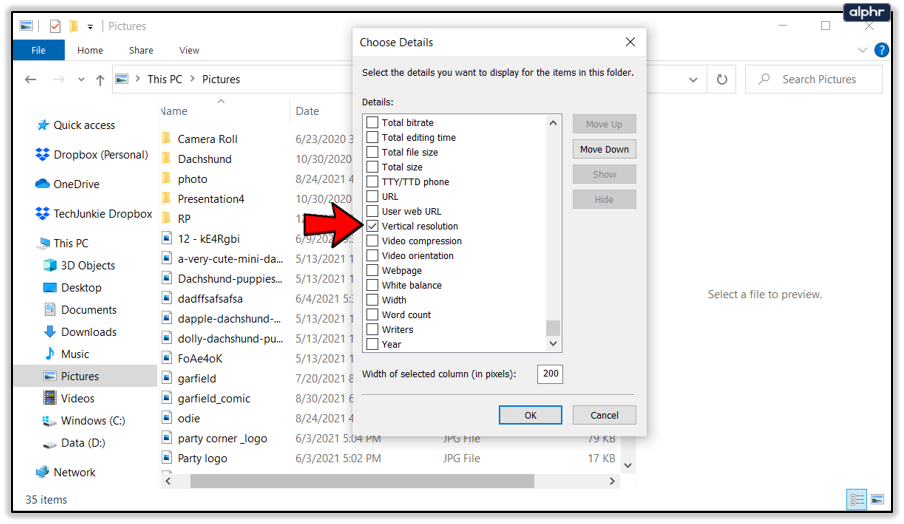
Task: Click the Documents icon in sidebar
Action: [50, 310]
